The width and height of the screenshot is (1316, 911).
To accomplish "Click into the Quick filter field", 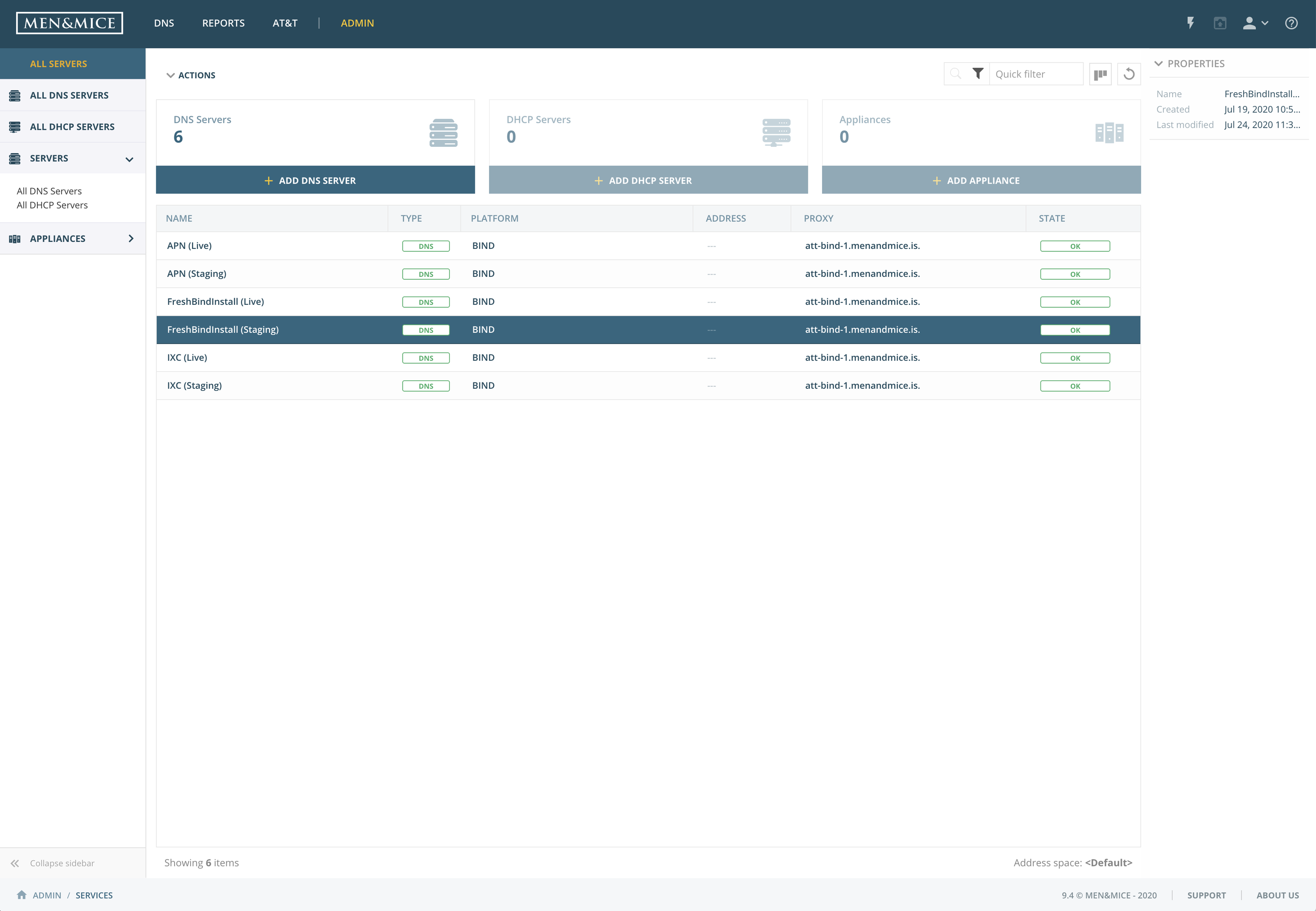I will click(1035, 74).
